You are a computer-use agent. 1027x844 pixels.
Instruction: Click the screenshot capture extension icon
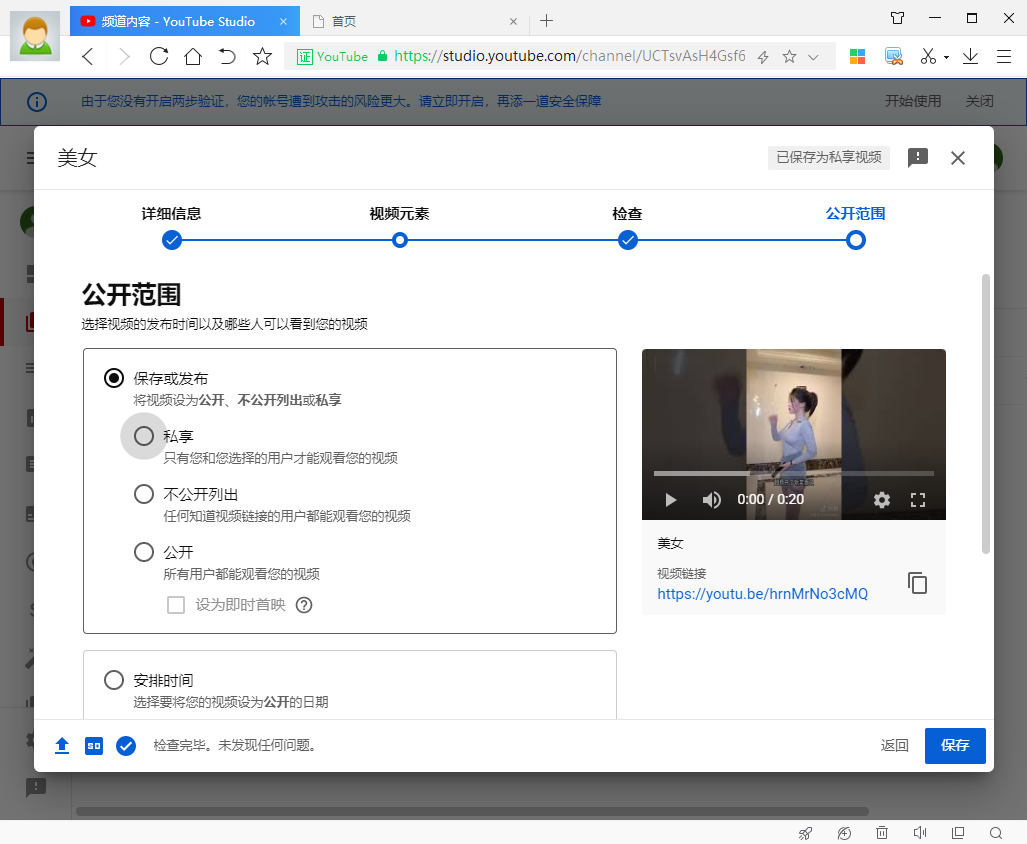[893, 57]
